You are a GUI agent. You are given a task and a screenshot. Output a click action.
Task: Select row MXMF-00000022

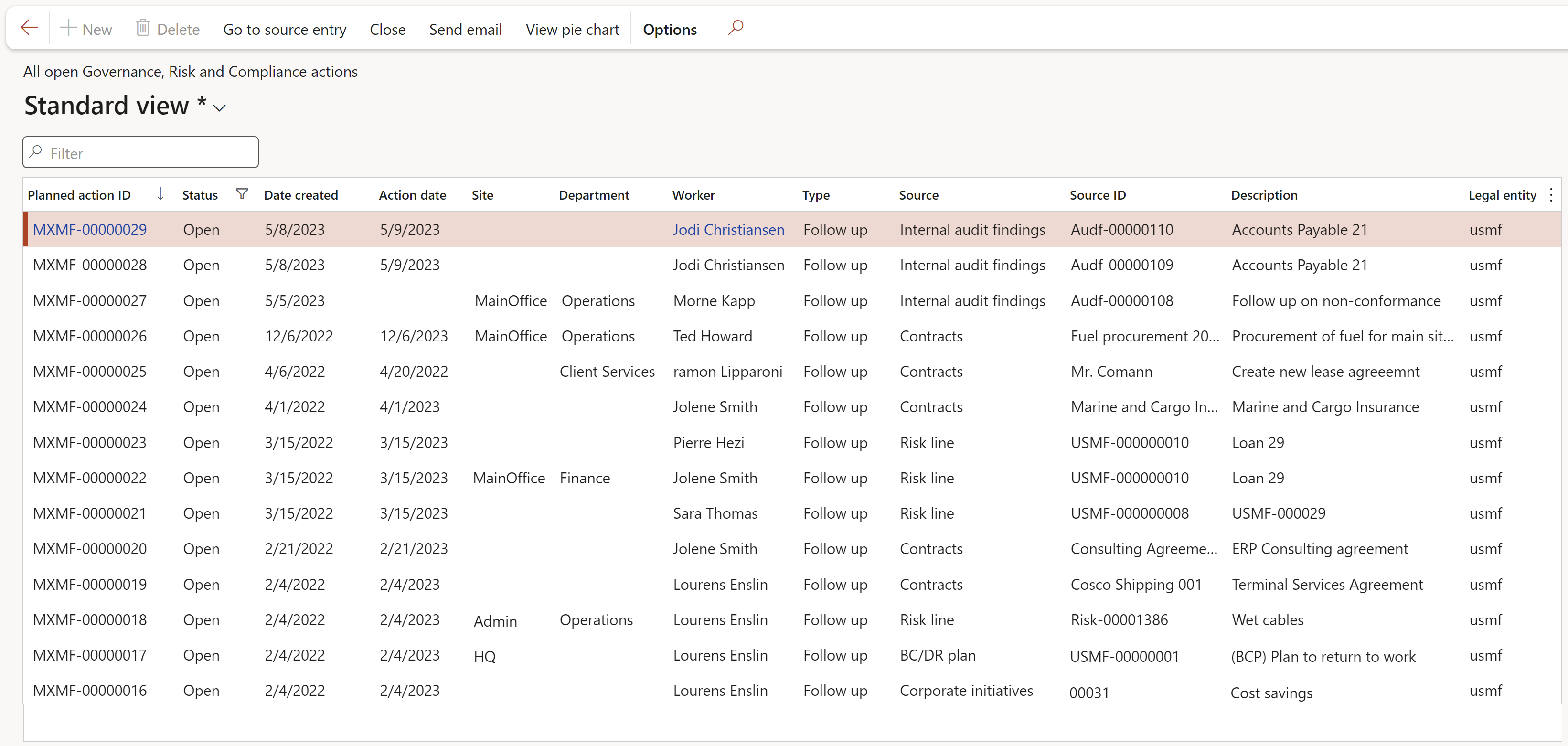point(792,478)
